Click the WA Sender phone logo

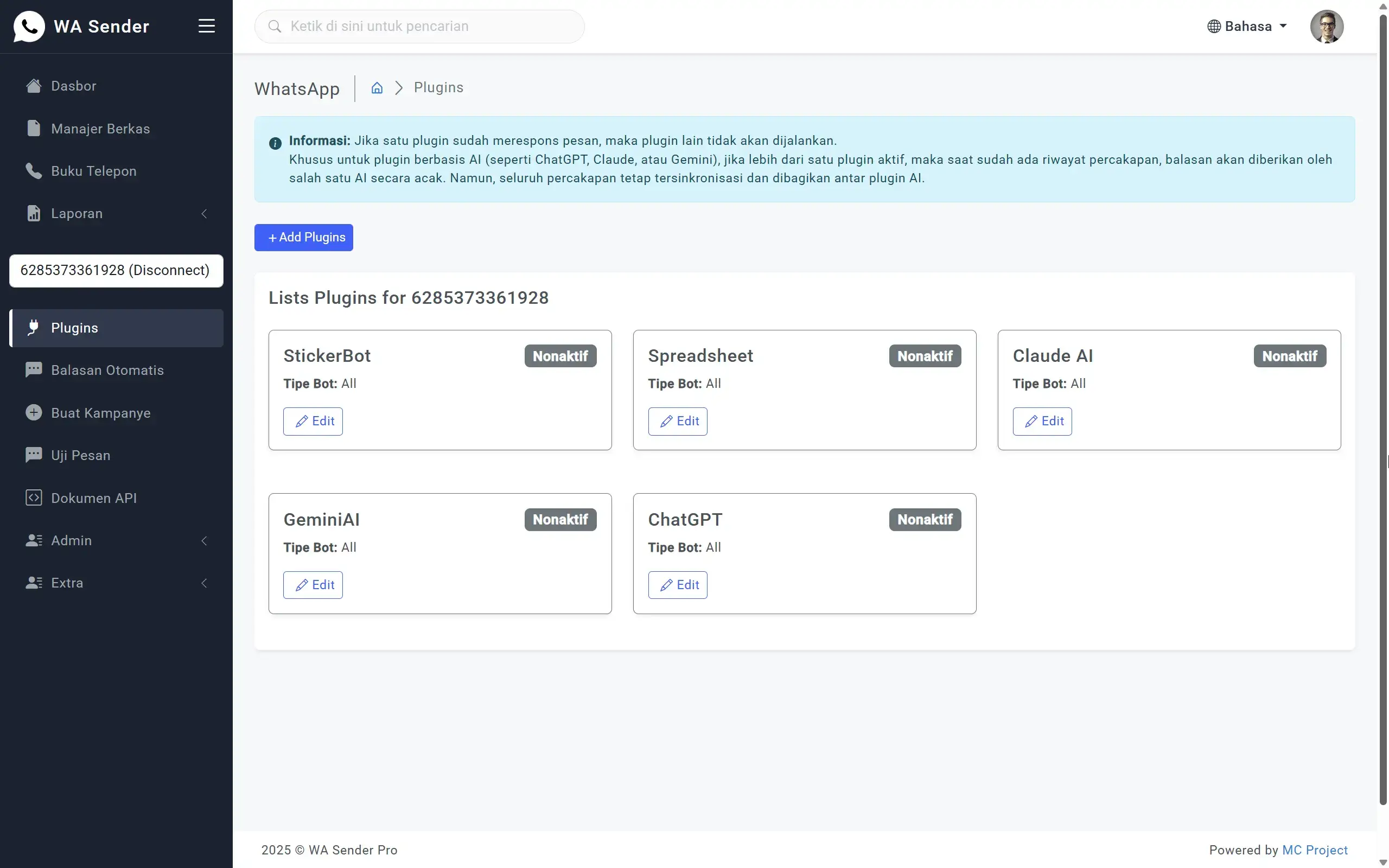click(30, 26)
